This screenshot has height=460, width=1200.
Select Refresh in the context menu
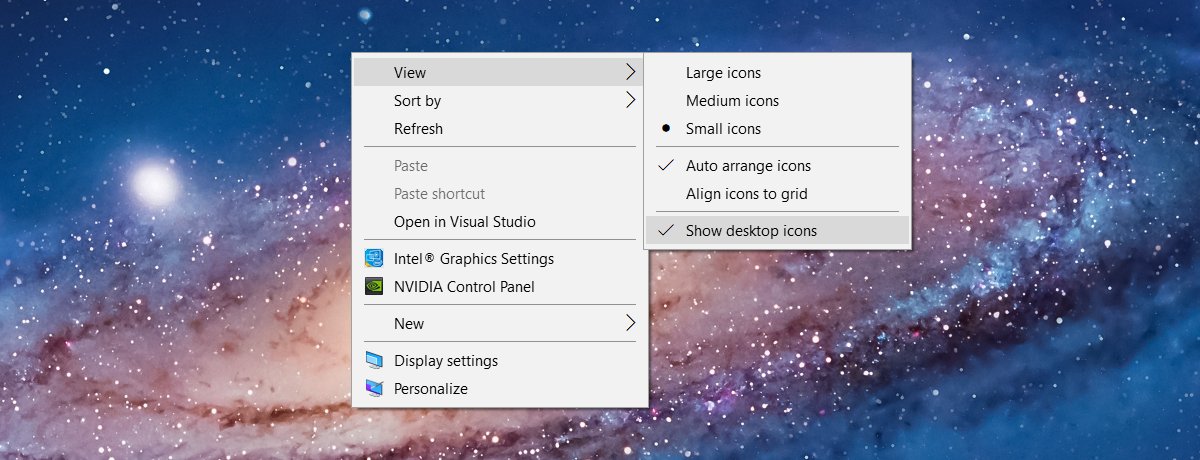click(500, 128)
